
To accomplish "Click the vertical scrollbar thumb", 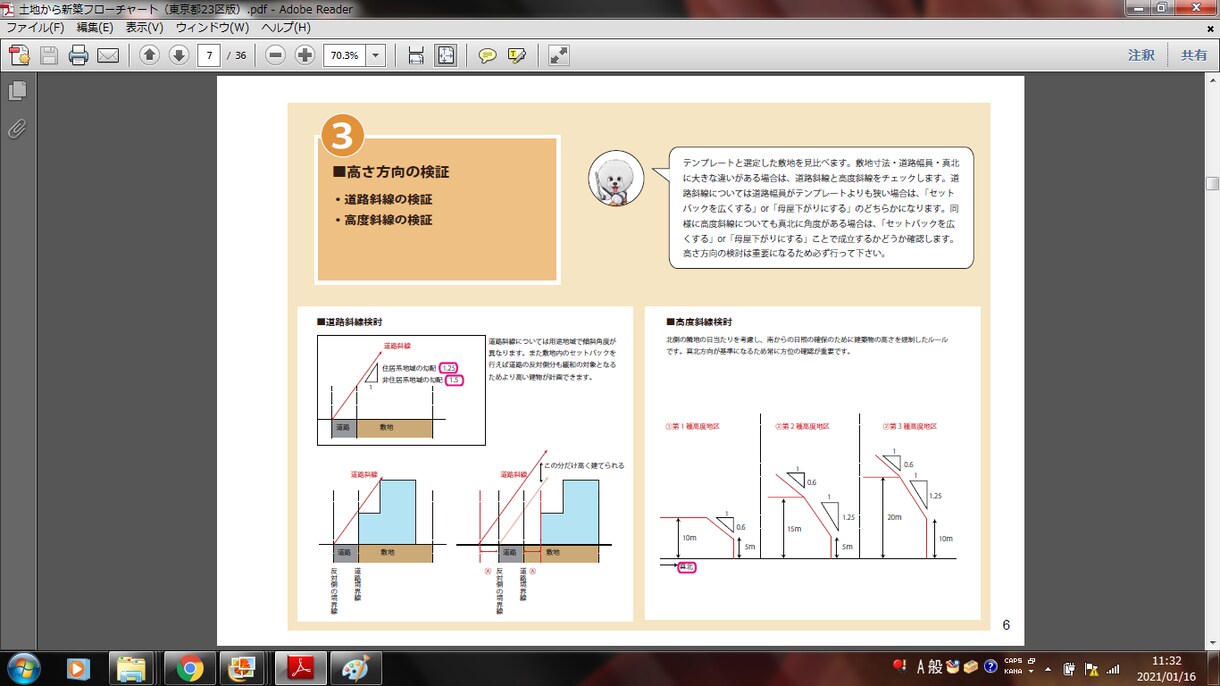I will click(x=1212, y=184).
